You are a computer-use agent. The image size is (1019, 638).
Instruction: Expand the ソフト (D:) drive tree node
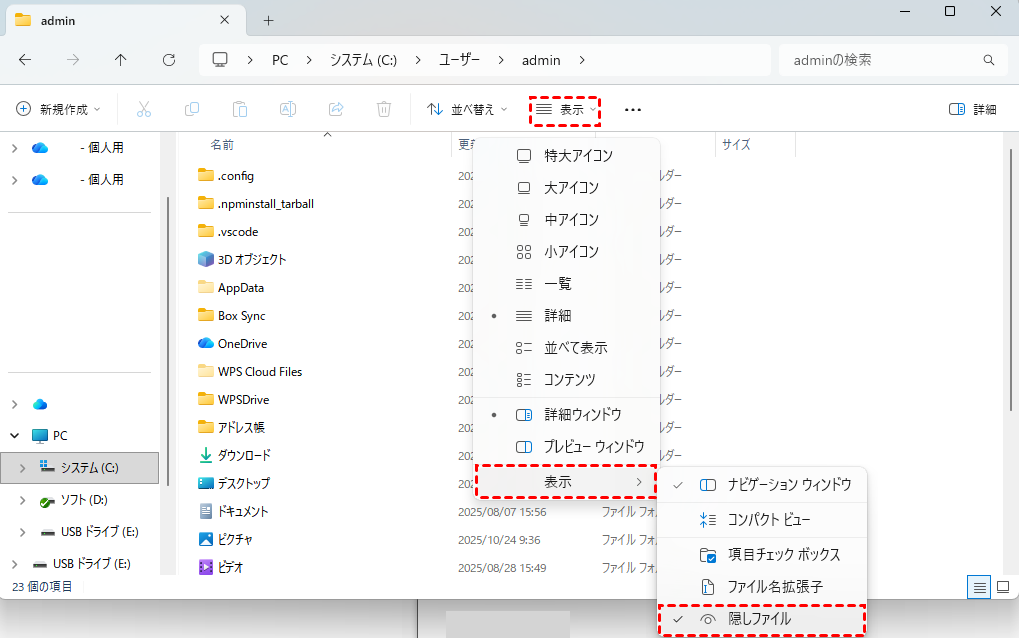[x=23, y=500]
